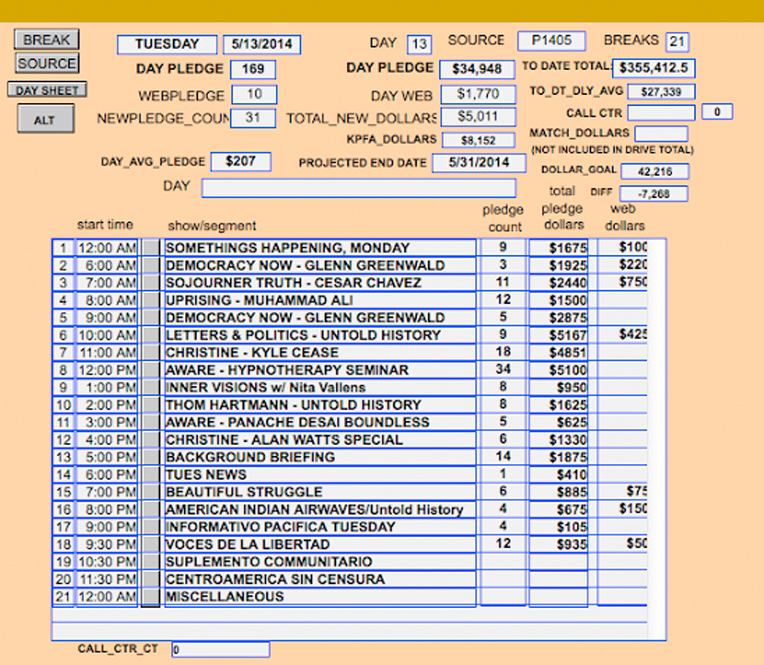Click the BREAKS field showing 21
The width and height of the screenshot is (764, 665).
pyautogui.click(x=677, y=42)
